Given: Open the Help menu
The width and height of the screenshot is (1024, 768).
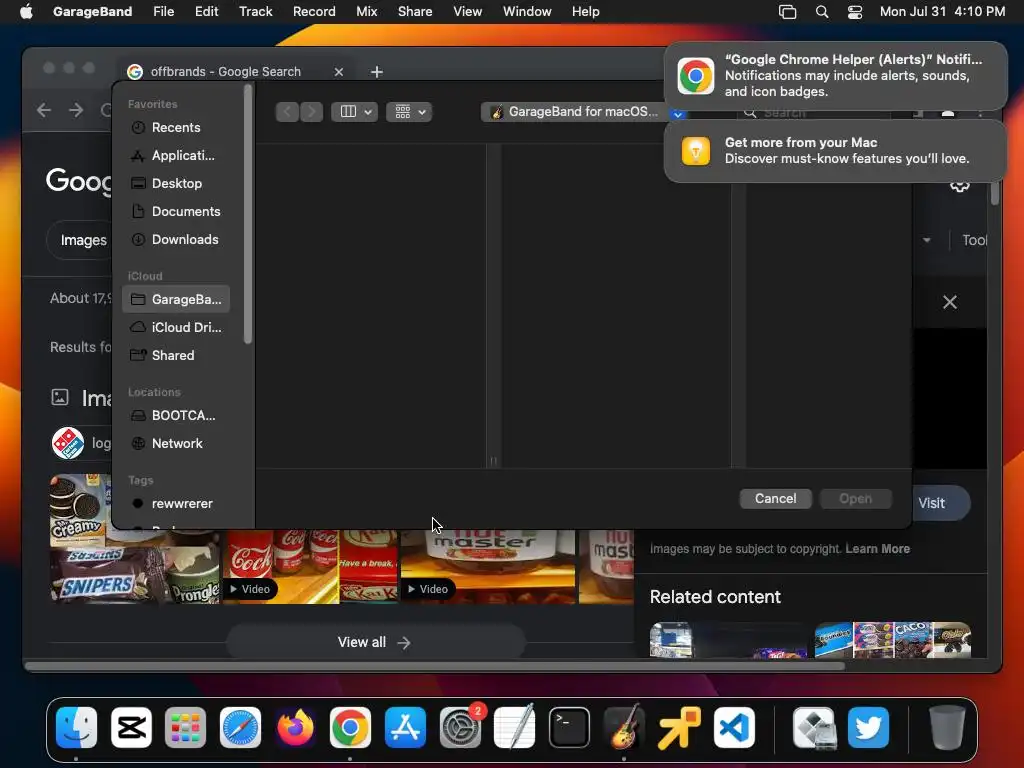Looking at the screenshot, I should point(585,11).
